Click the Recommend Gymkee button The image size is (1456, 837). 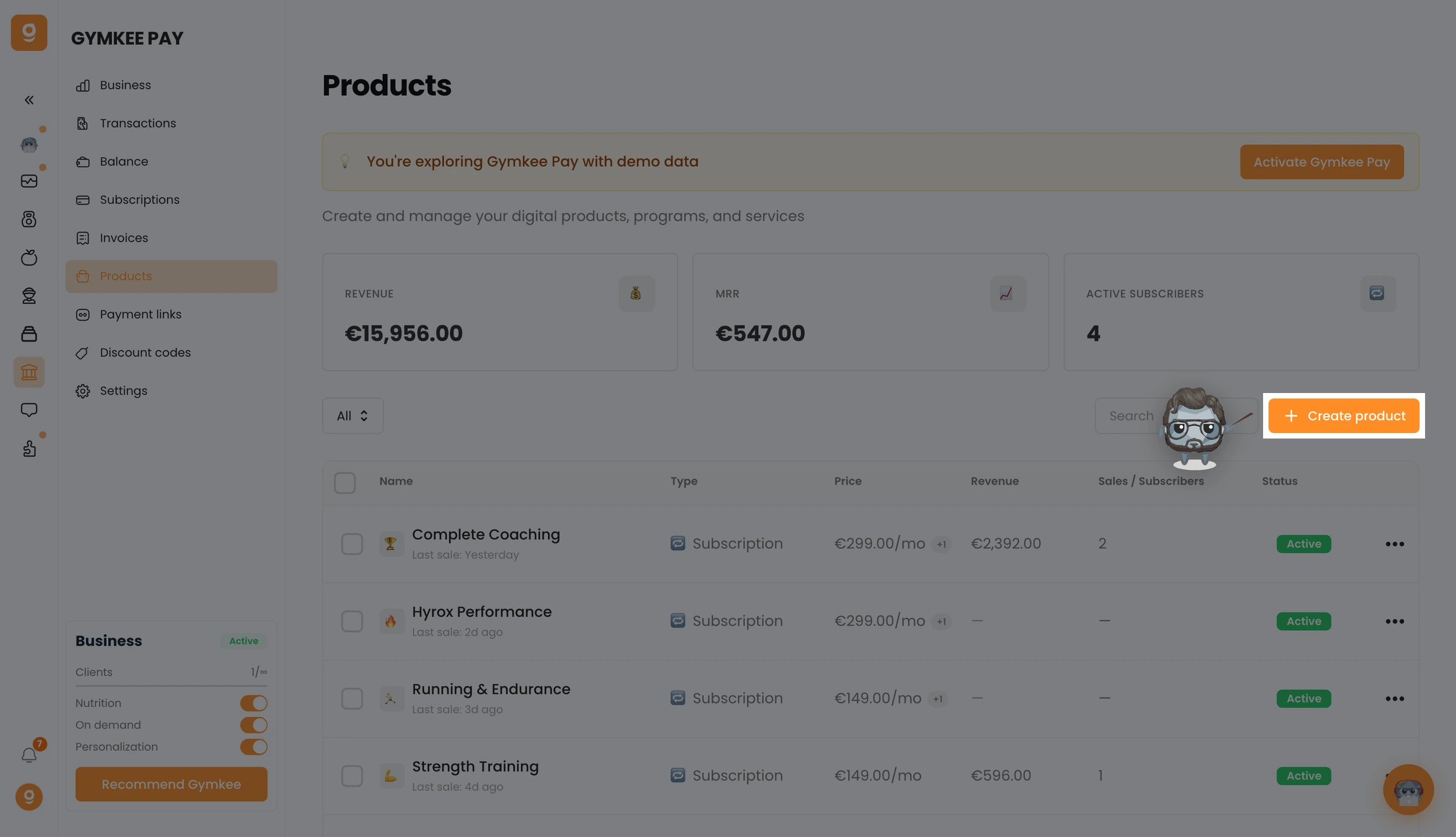[171, 784]
